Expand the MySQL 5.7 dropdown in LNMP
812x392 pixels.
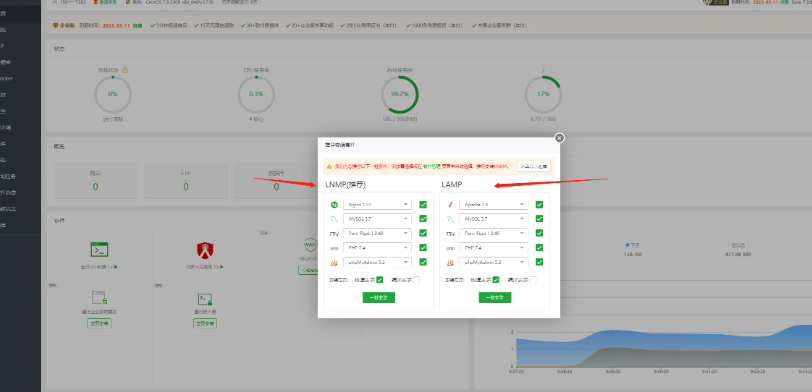tap(377, 219)
